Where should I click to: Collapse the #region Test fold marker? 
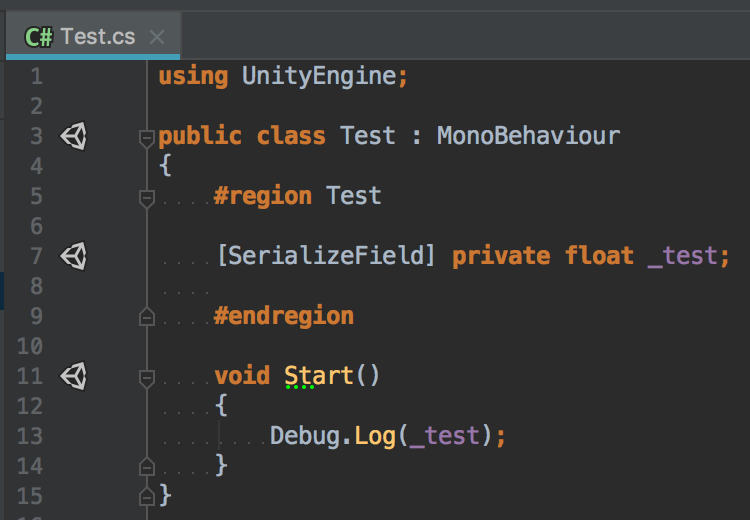tap(147, 199)
